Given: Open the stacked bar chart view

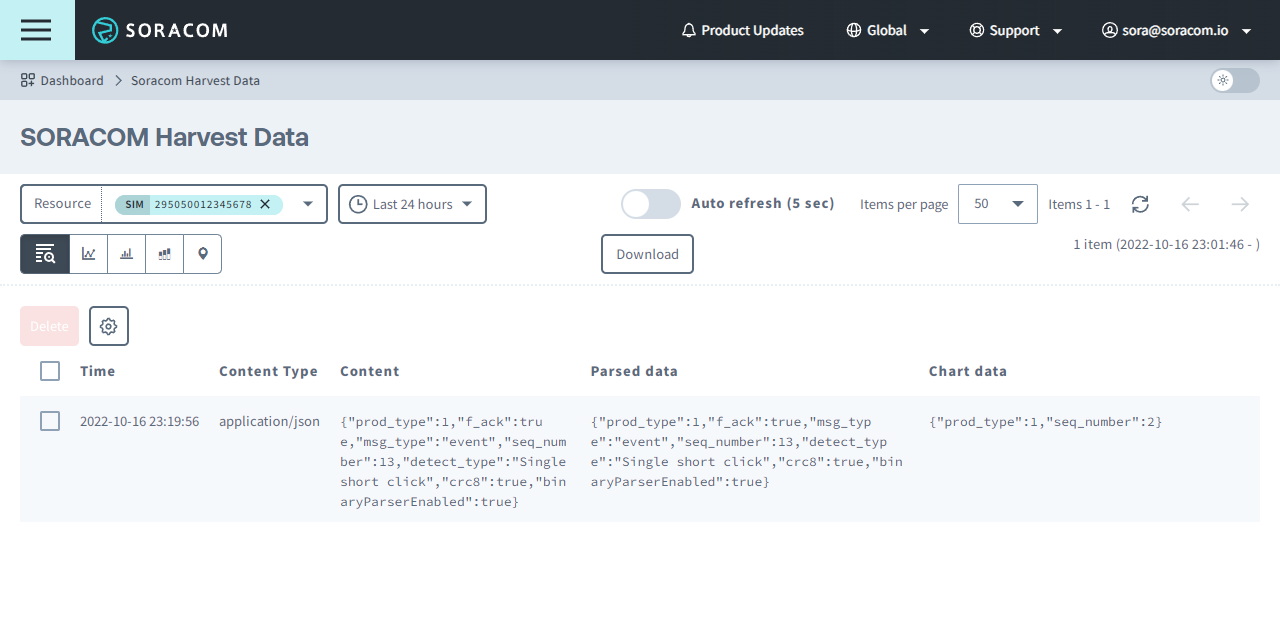Looking at the screenshot, I should coord(163,254).
